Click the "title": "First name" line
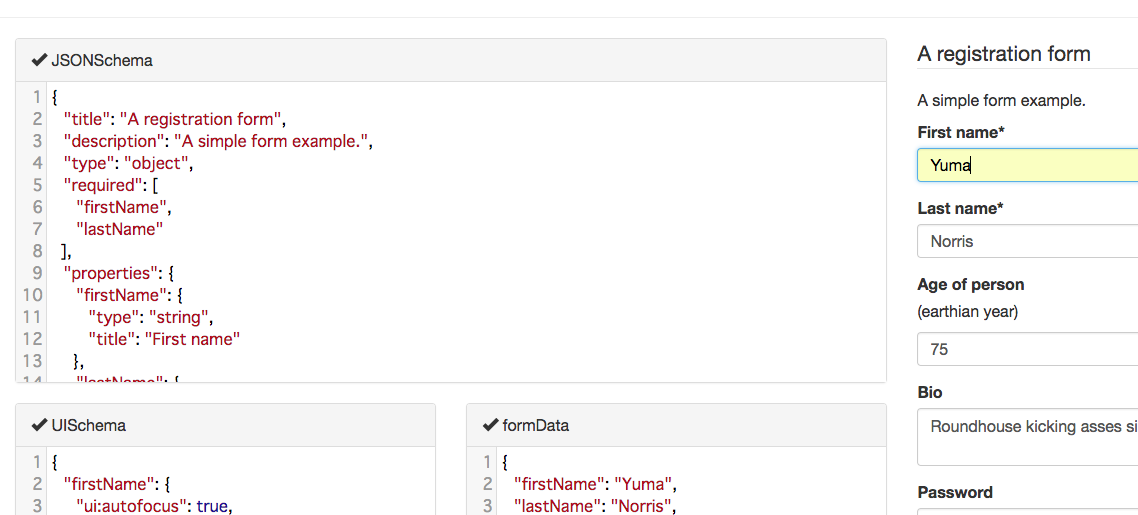The height and width of the screenshot is (515, 1138). [164, 339]
